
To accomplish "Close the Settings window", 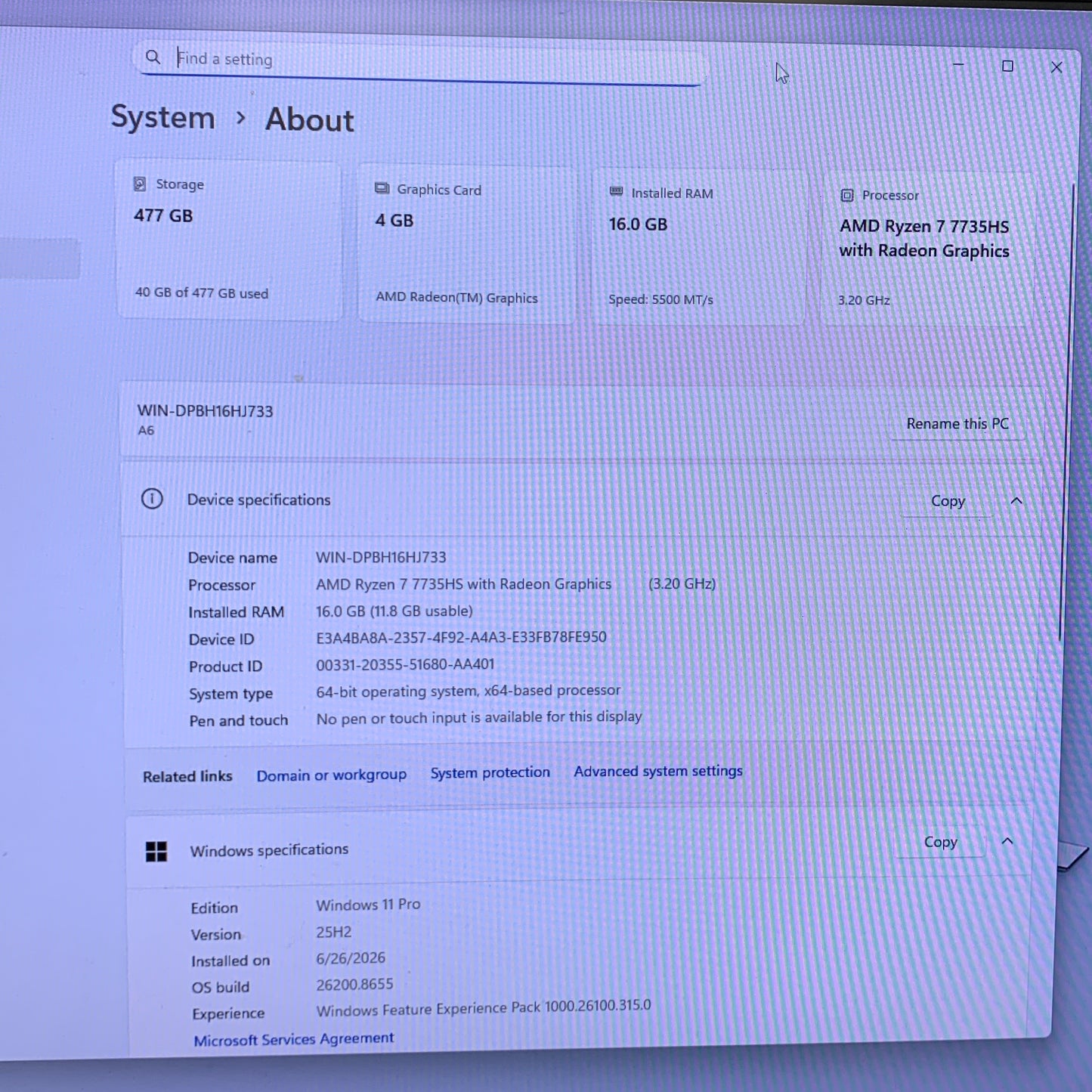I will coord(1056,67).
